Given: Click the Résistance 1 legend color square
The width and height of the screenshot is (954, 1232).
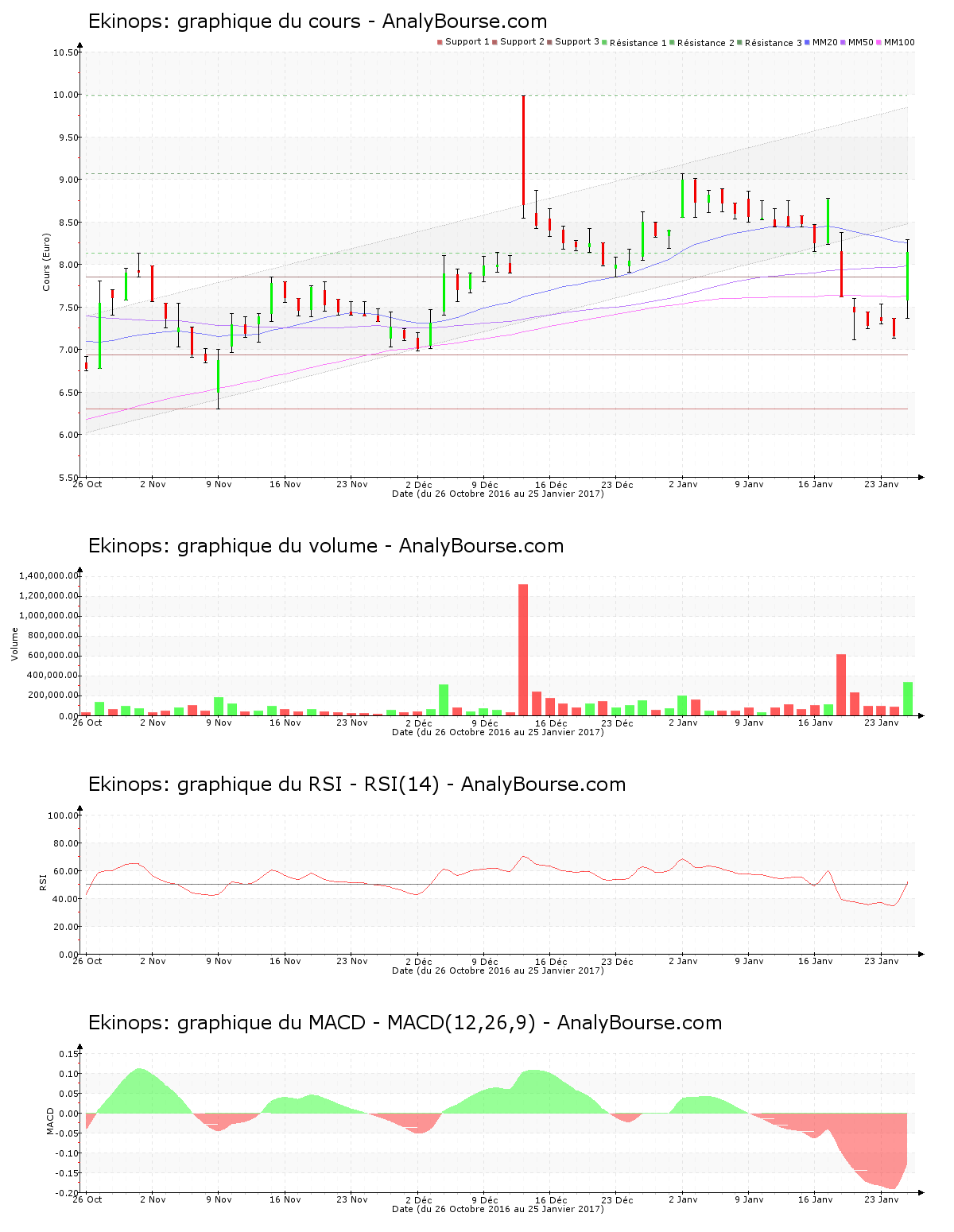Looking at the screenshot, I should click(604, 42).
